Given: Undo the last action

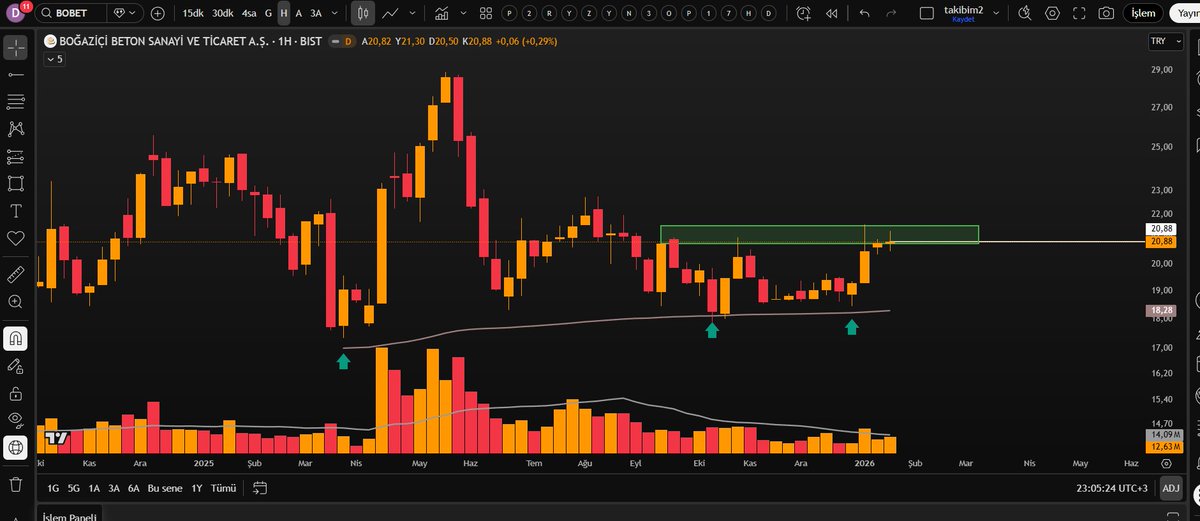Looking at the screenshot, I should tap(864, 13).
